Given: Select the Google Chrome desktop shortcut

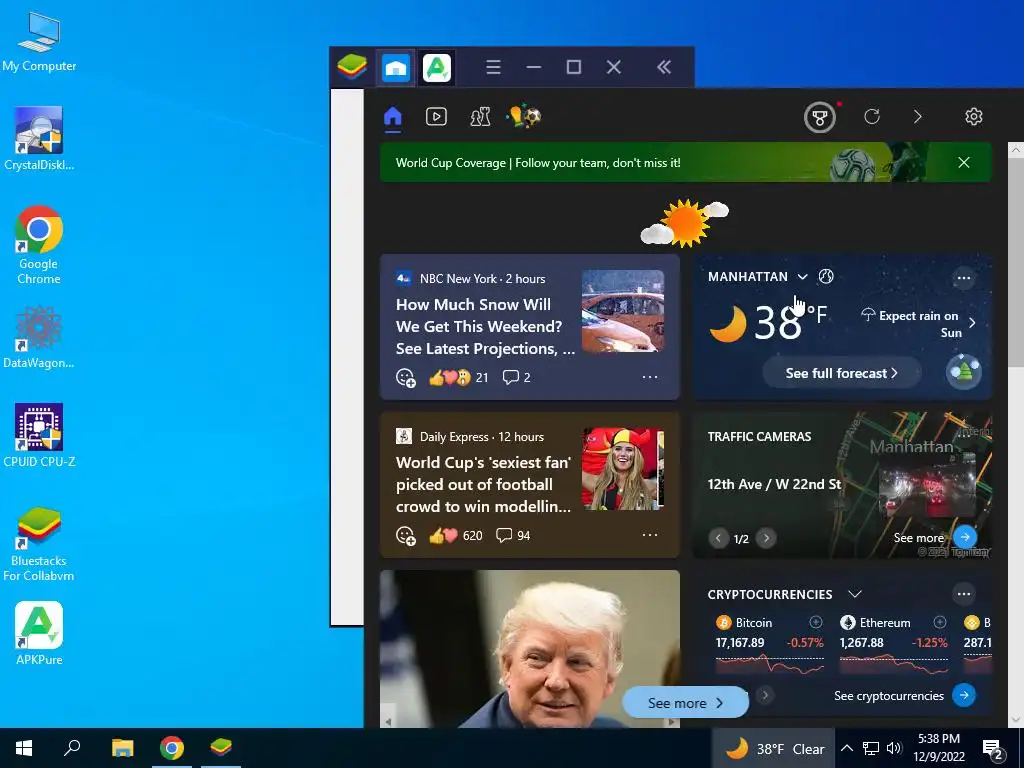Looking at the screenshot, I should tap(39, 245).
